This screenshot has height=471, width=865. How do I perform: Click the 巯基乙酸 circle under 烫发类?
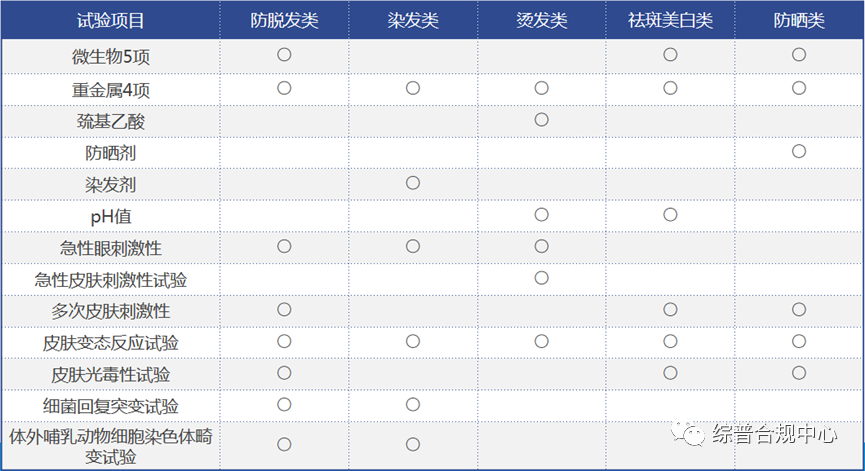[x=541, y=119]
